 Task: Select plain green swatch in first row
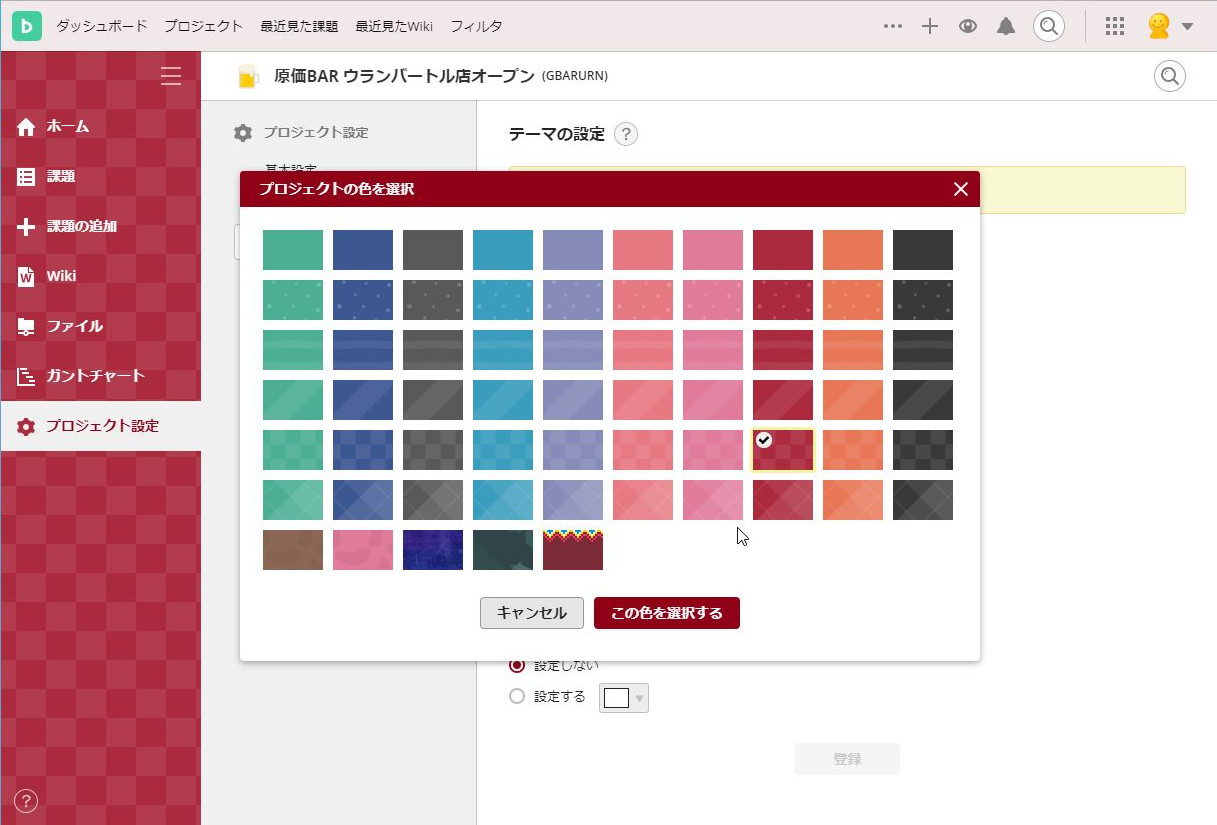click(293, 250)
